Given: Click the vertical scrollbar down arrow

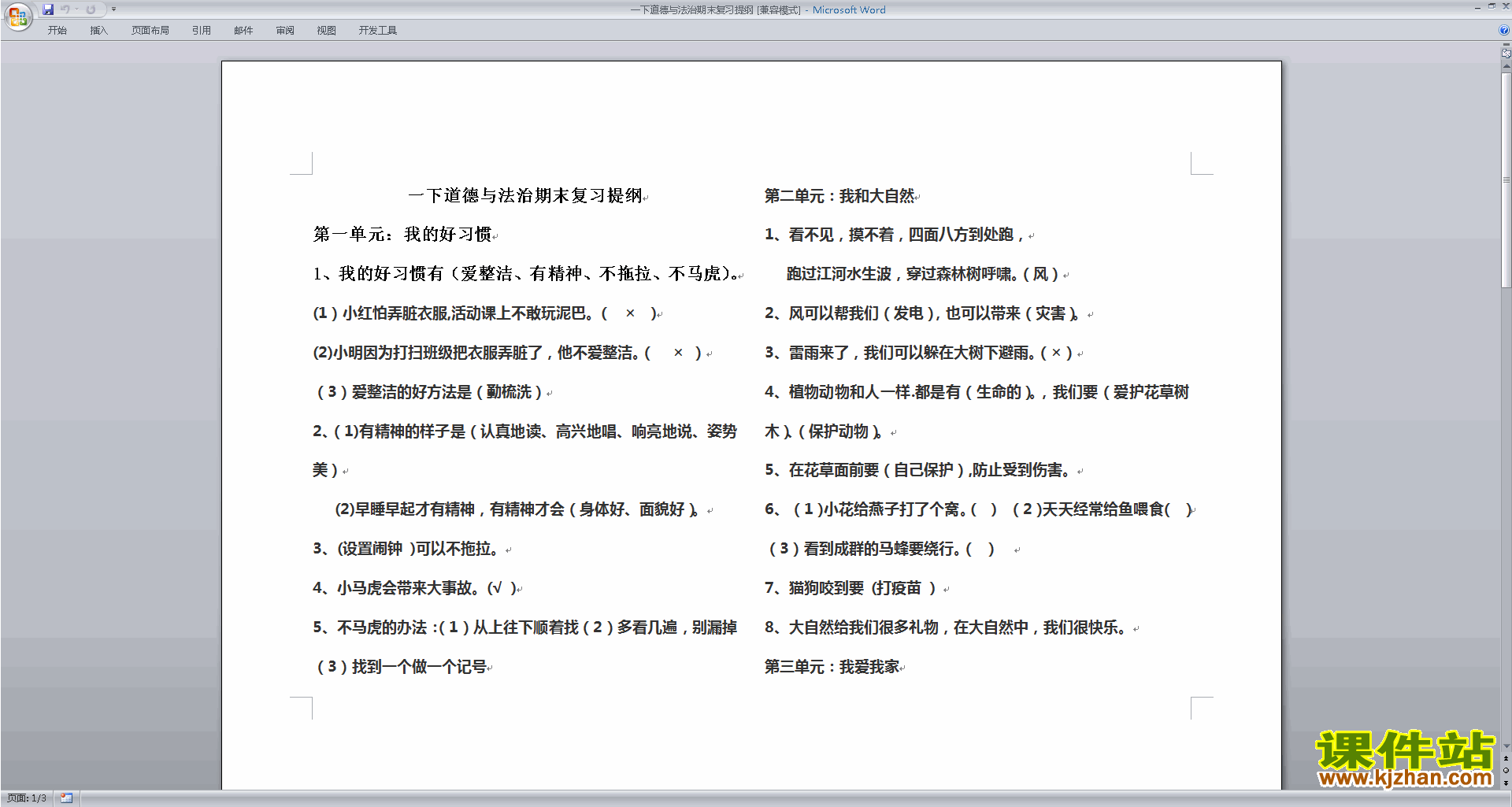Looking at the screenshot, I should (x=1506, y=746).
